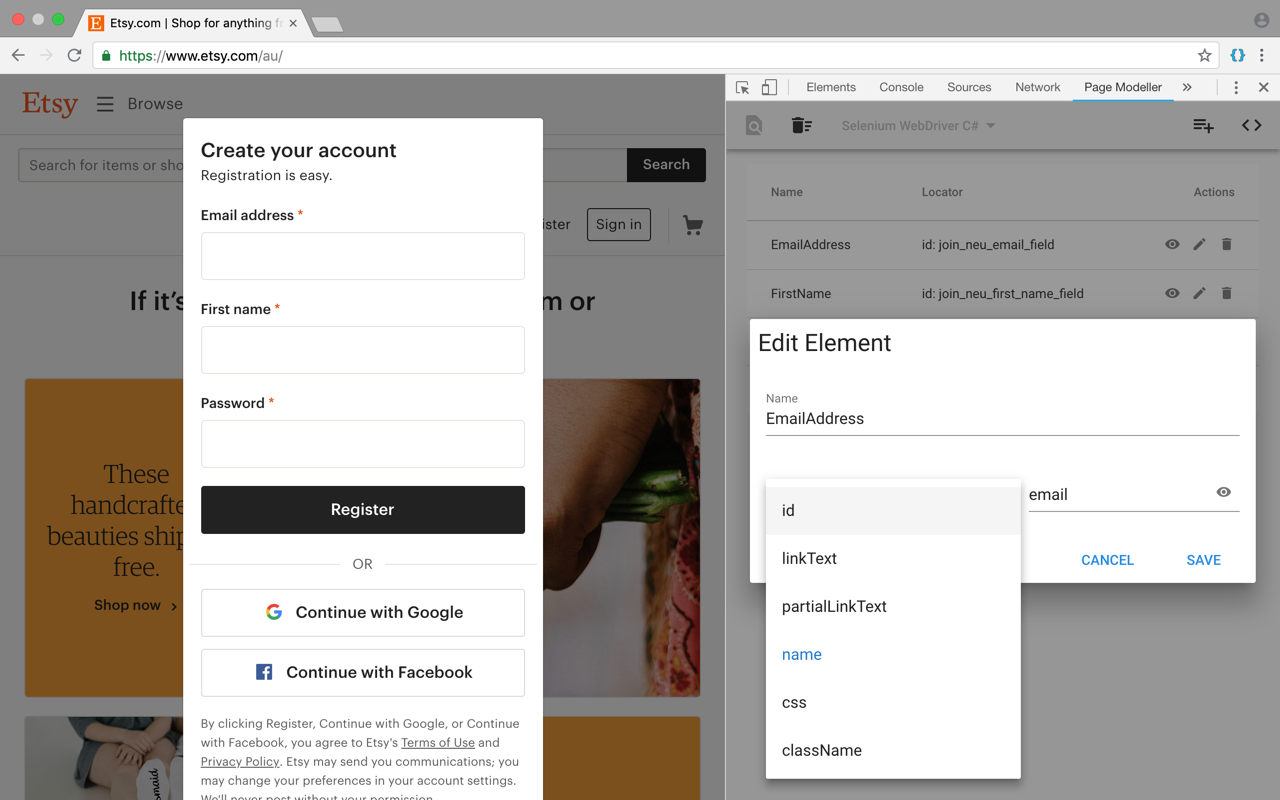The width and height of the screenshot is (1280, 800).
Task: Click the browser forward arrow
Action: [46, 56]
